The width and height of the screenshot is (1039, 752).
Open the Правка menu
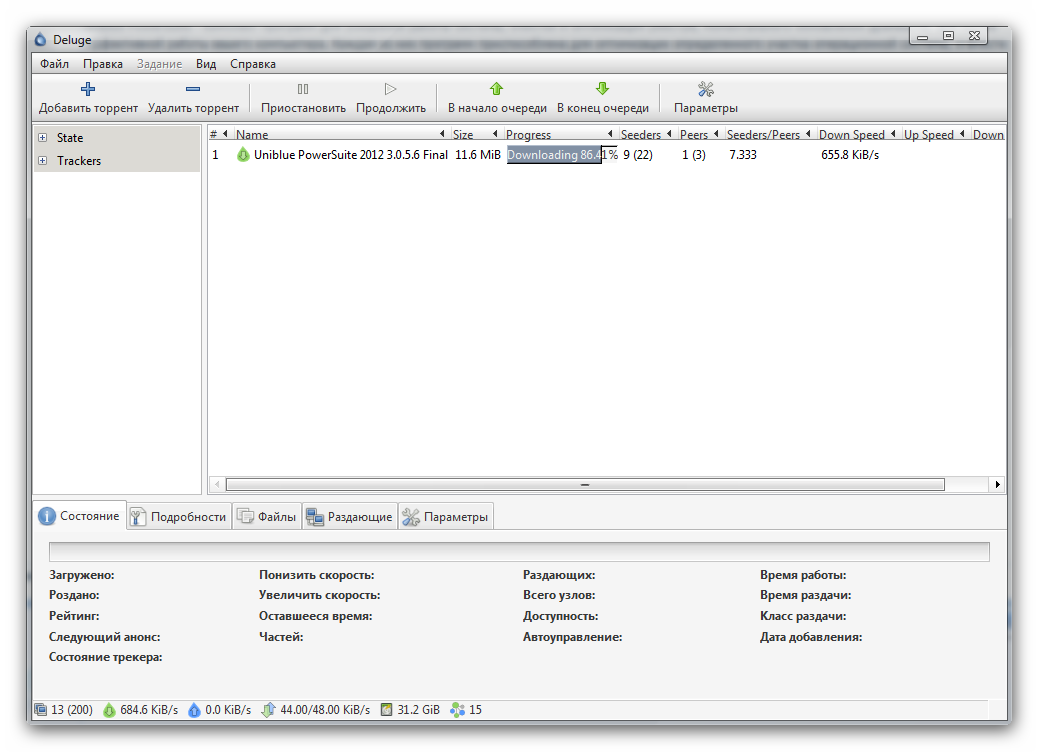click(103, 64)
